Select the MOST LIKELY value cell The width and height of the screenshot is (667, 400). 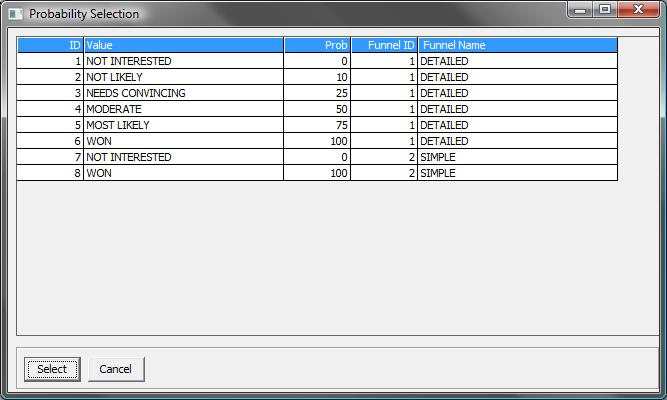point(184,125)
